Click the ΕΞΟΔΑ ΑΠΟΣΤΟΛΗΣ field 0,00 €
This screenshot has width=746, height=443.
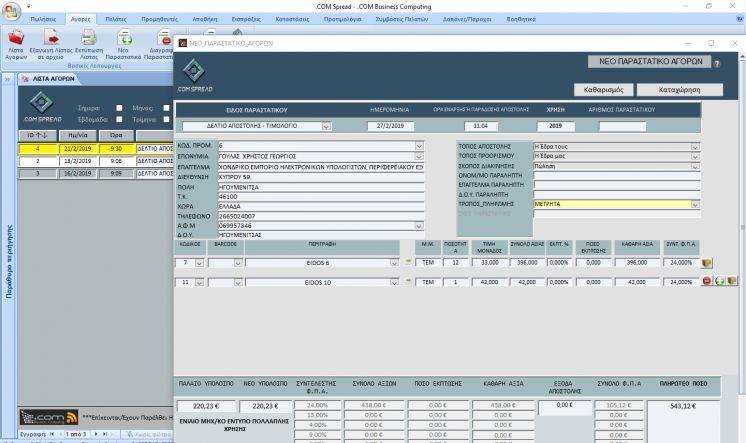pos(565,408)
